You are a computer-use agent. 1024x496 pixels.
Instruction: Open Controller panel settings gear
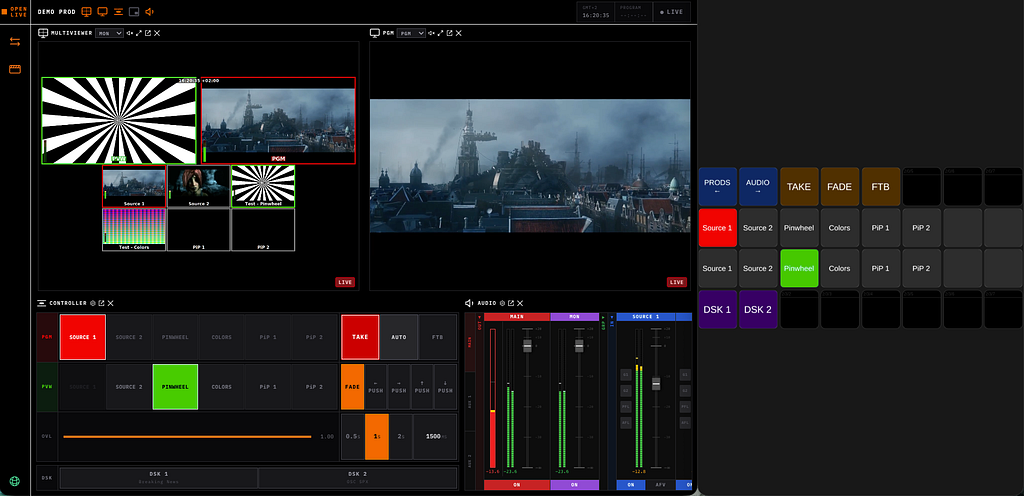click(93, 303)
